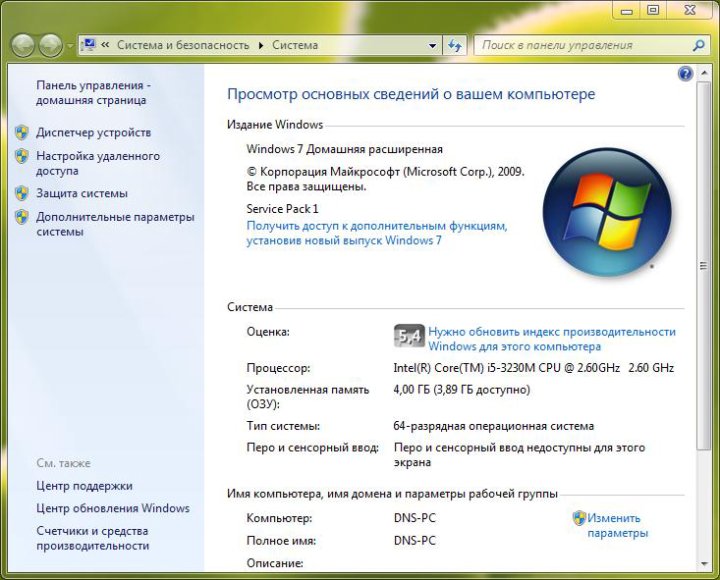
Task: Click the "Поиск в панели управления" search field
Action: click(x=580, y=45)
